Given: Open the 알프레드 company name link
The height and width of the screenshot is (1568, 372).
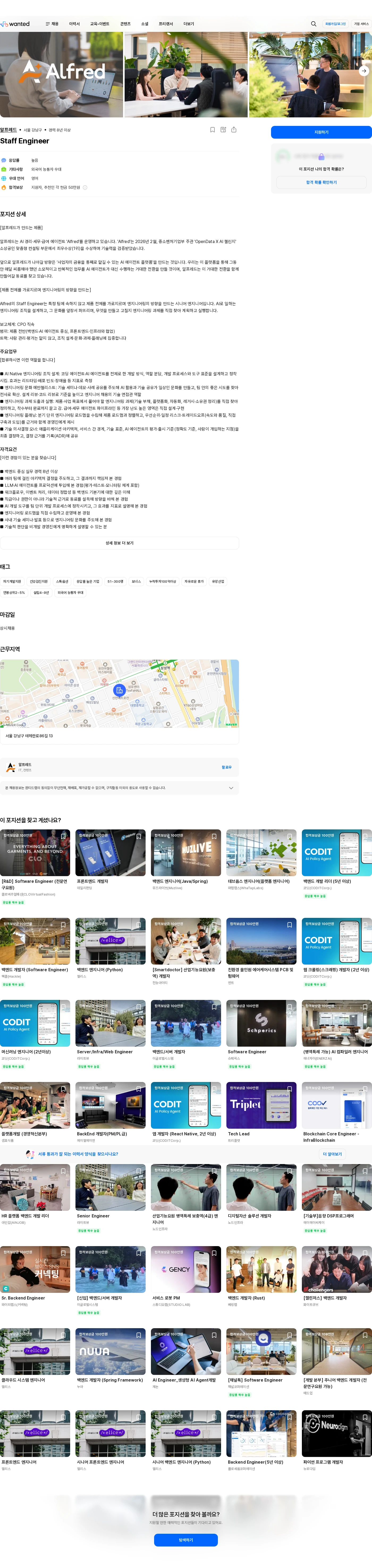Looking at the screenshot, I should coord(9,130).
